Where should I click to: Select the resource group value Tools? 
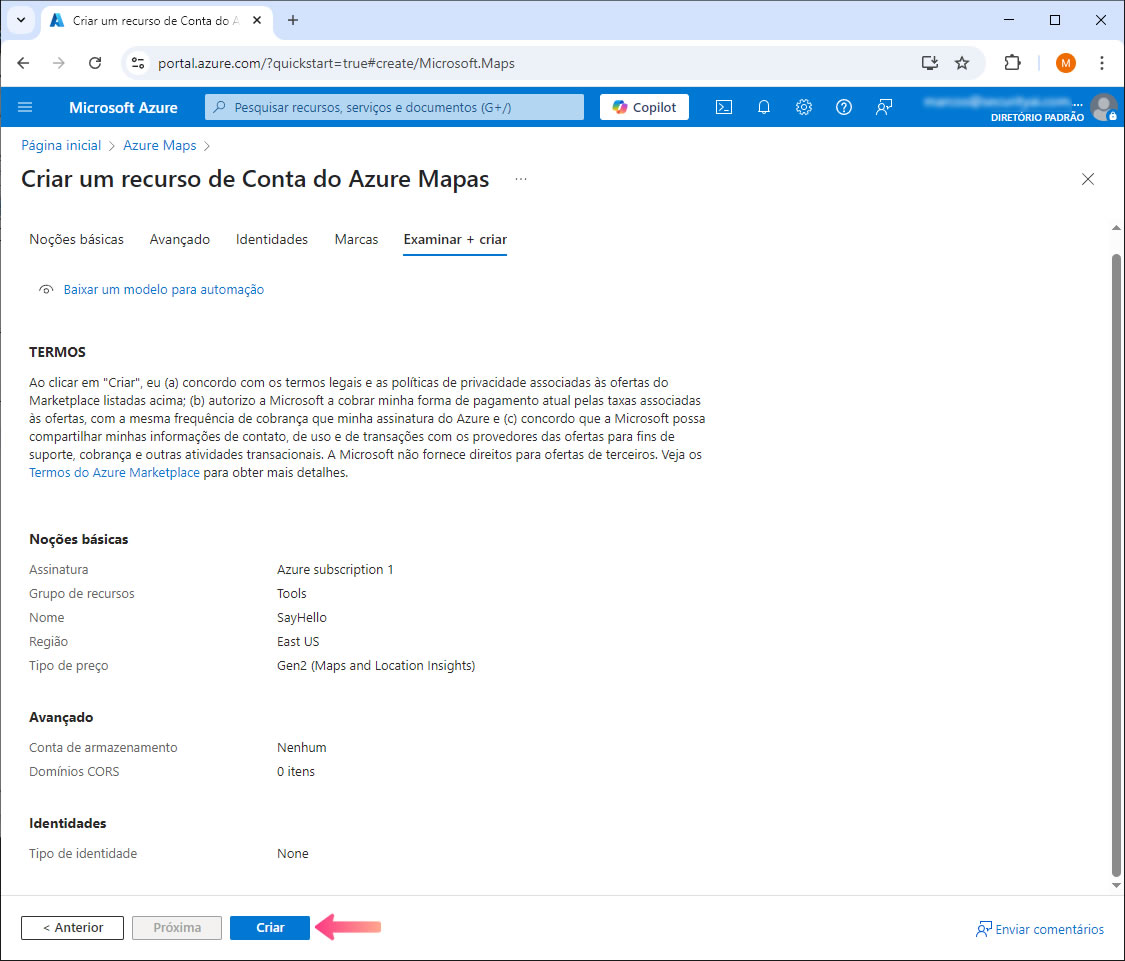[x=291, y=594]
